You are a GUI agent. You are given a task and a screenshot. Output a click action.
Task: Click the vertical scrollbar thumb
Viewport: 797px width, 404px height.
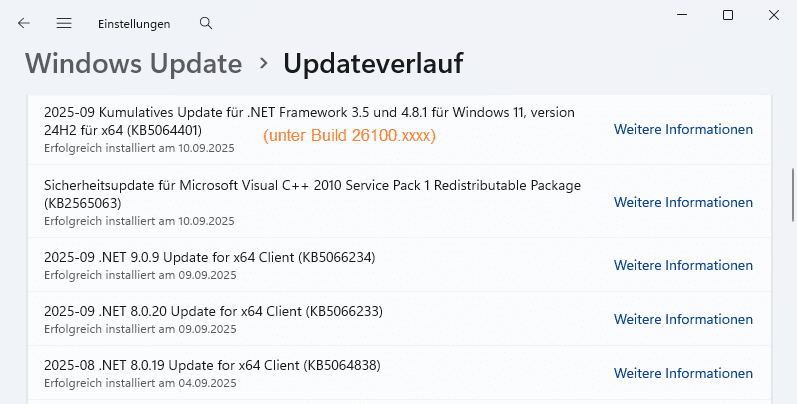click(x=791, y=188)
